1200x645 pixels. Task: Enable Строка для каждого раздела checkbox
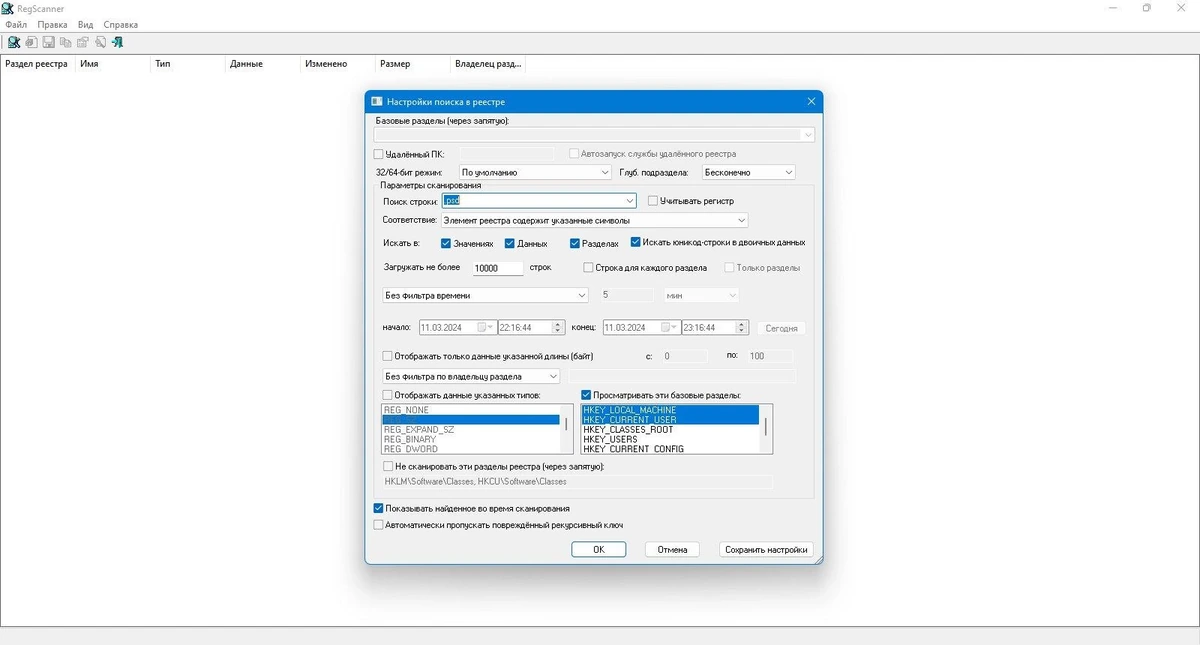click(588, 268)
